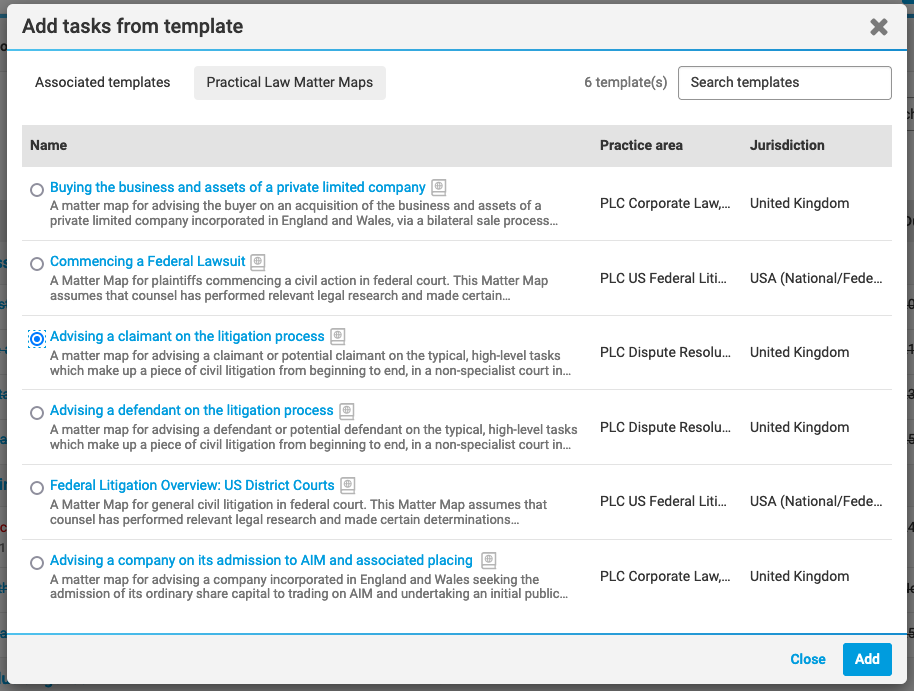
Task: Select radio for Buying the business and assets
Action: (37, 190)
